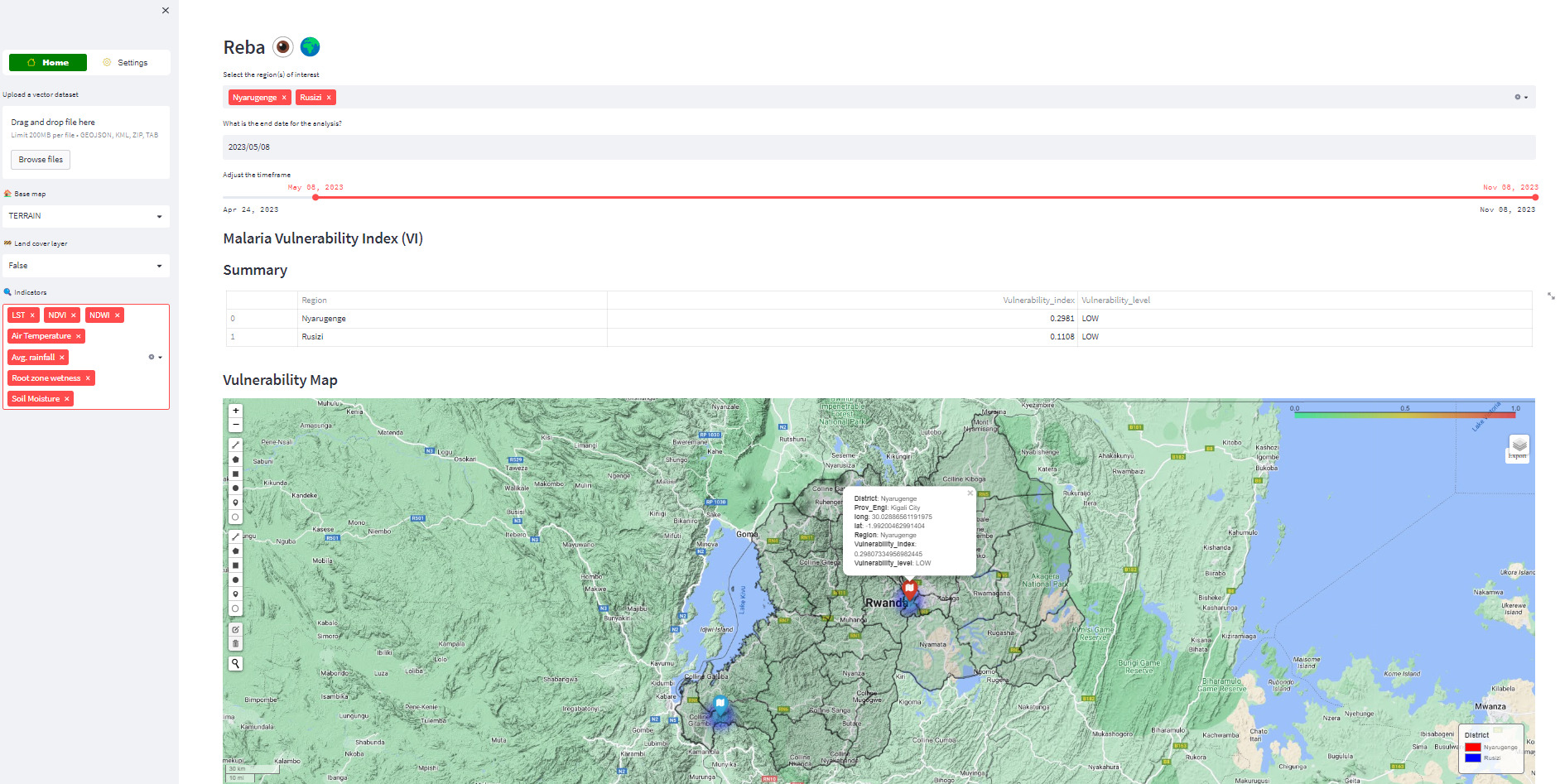Click the Export control on map

coord(1517,456)
